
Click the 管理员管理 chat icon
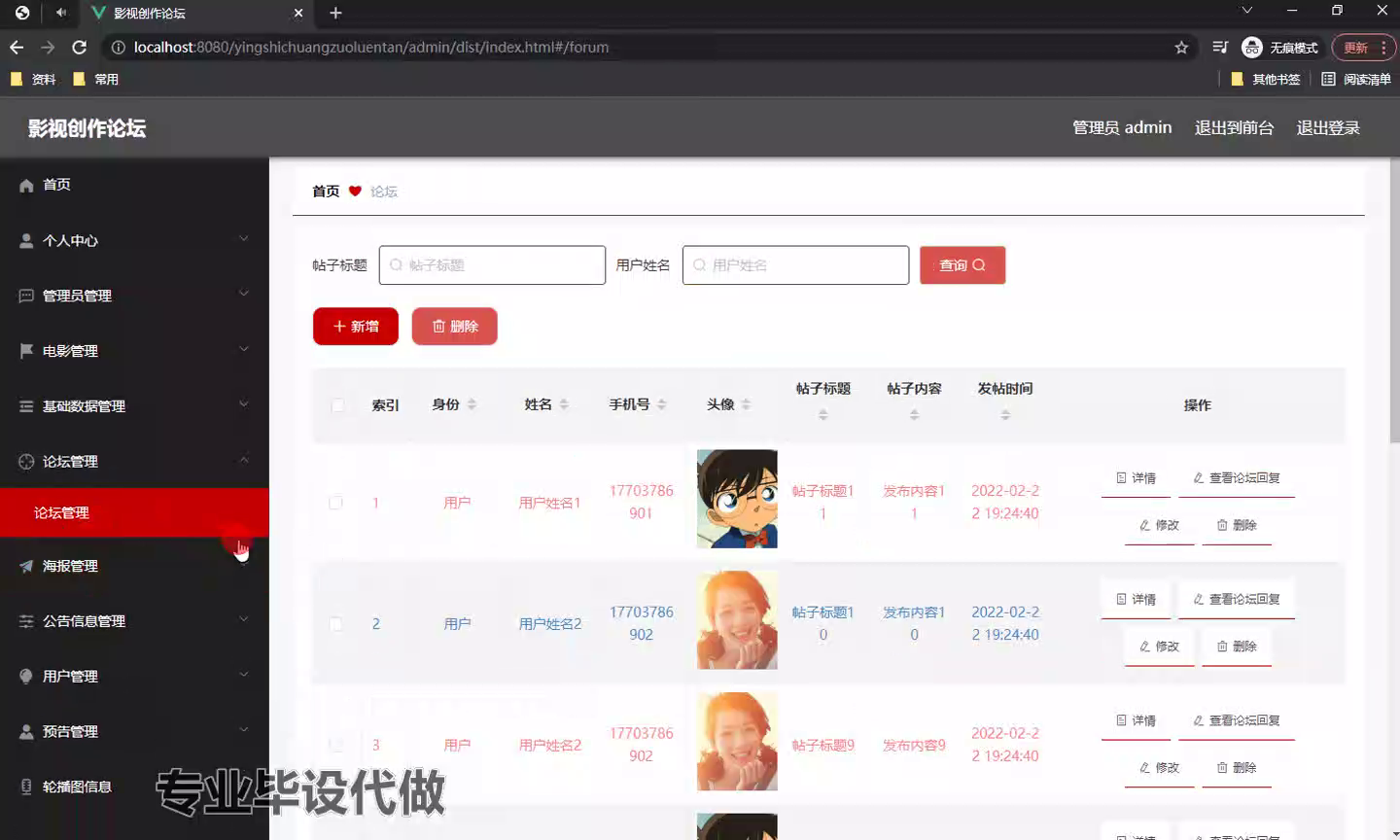26,297
